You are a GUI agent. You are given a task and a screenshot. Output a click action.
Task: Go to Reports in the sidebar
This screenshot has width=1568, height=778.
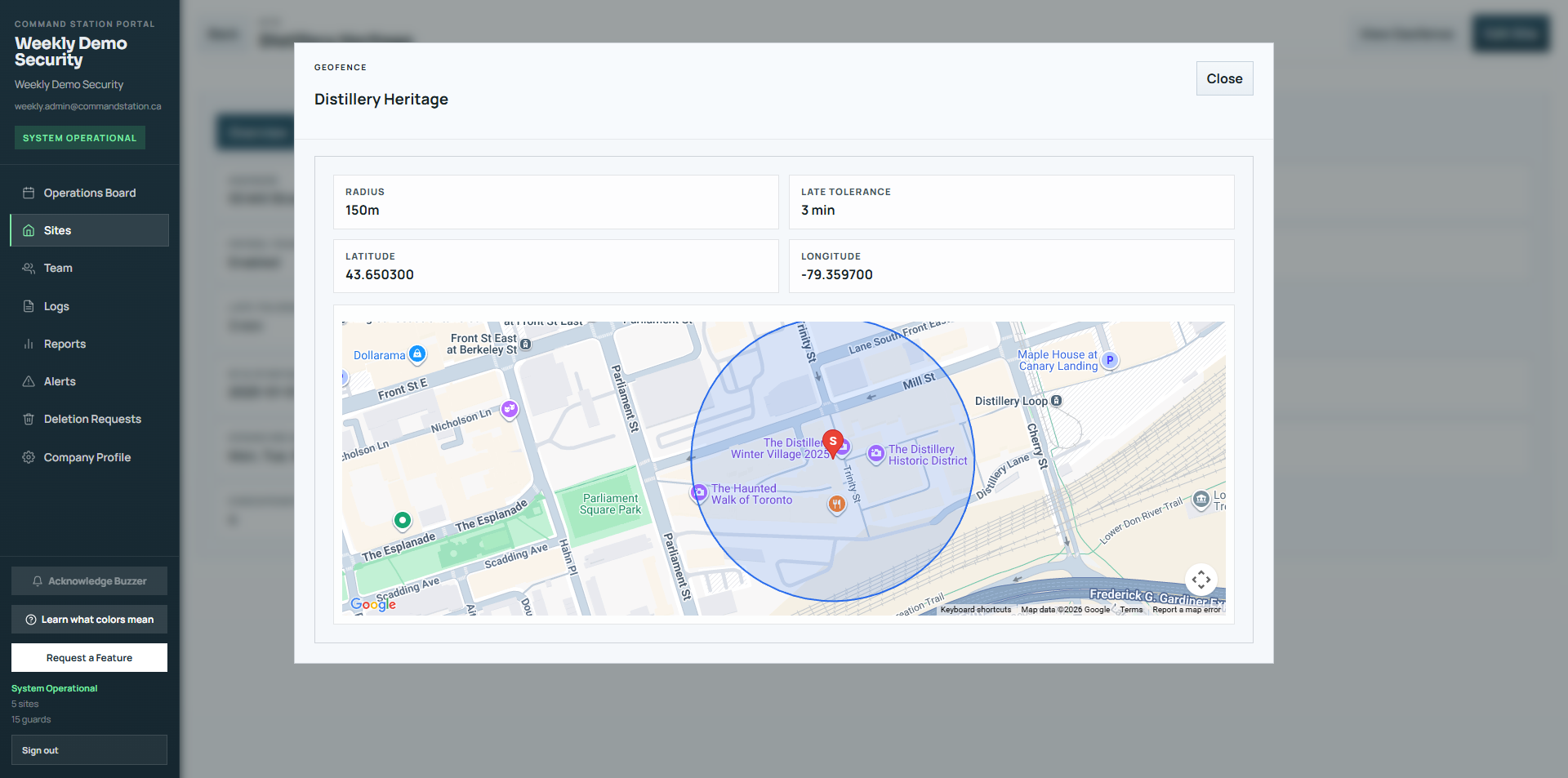(x=89, y=344)
